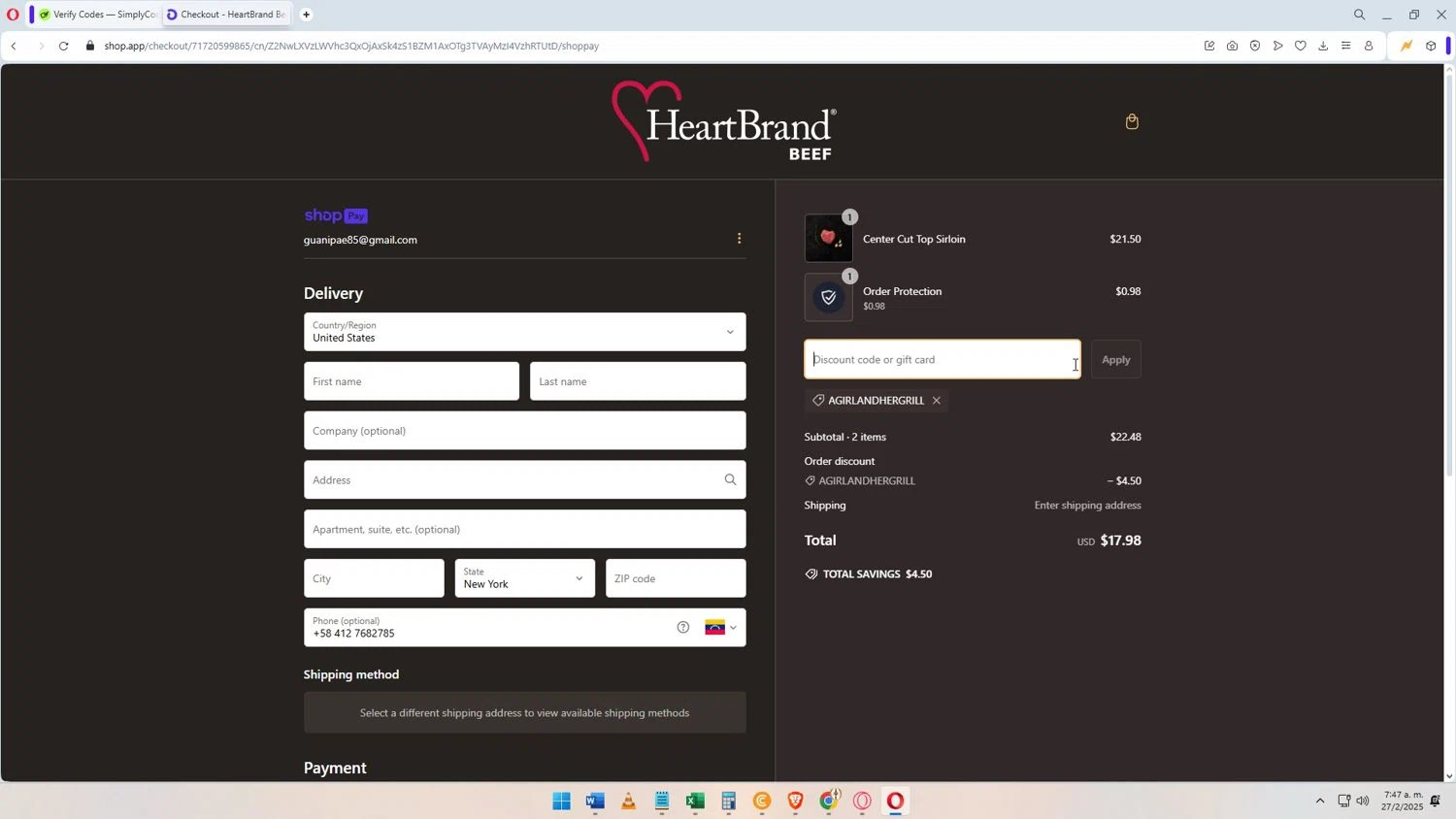1456x819 pixels.
Task: Add page to bookmarks with heart icon
Action: point(1301,46)
